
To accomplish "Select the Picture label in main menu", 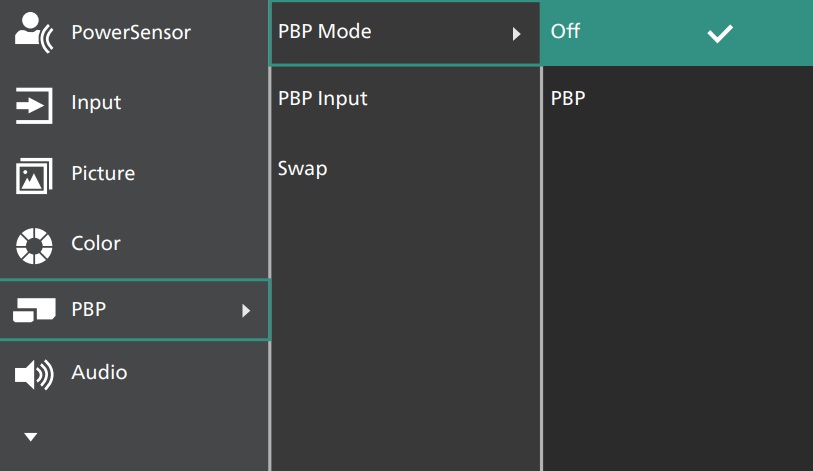I will pyautogui.click(x=103, y=174).
